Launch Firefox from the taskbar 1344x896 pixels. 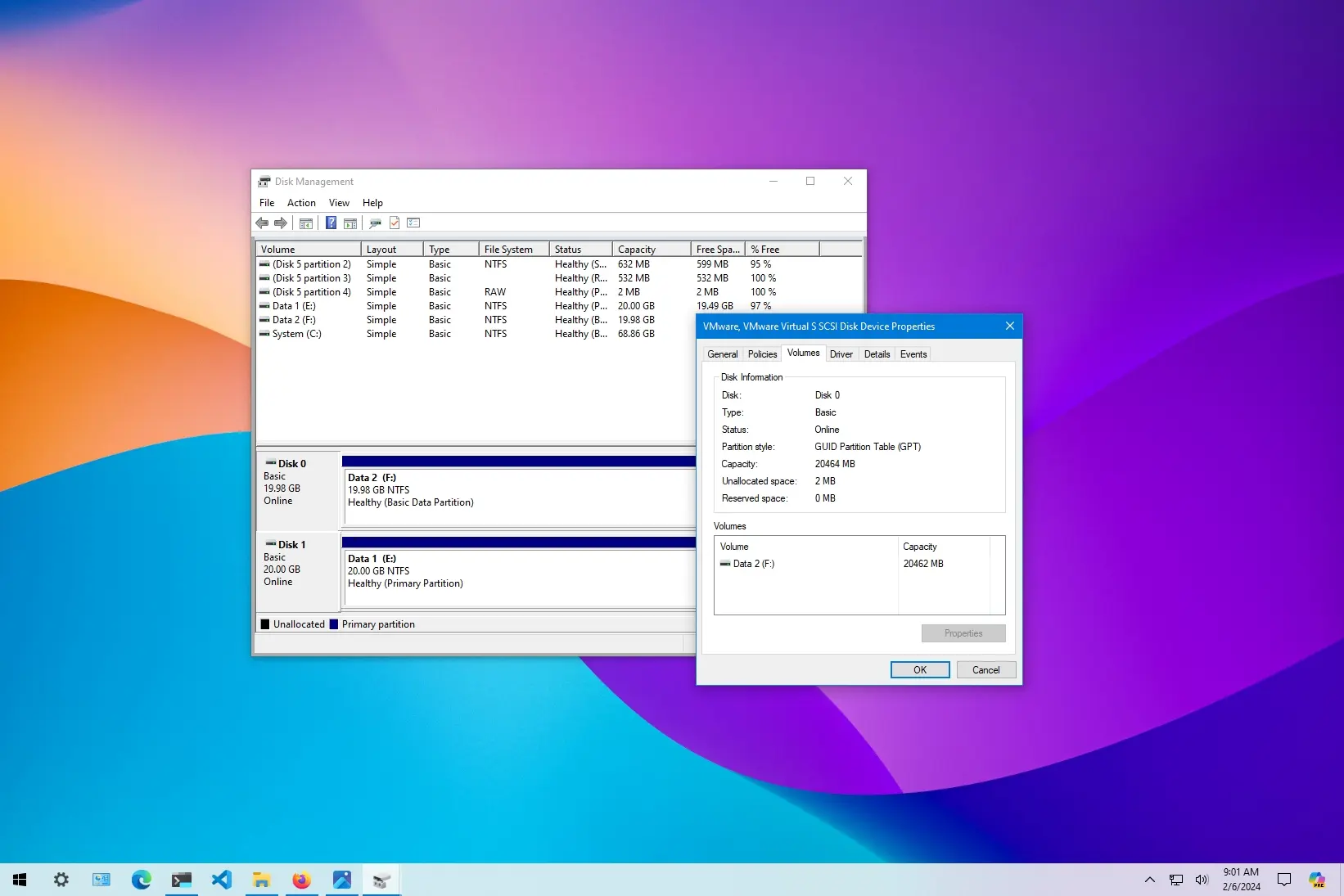click(301, 880)
